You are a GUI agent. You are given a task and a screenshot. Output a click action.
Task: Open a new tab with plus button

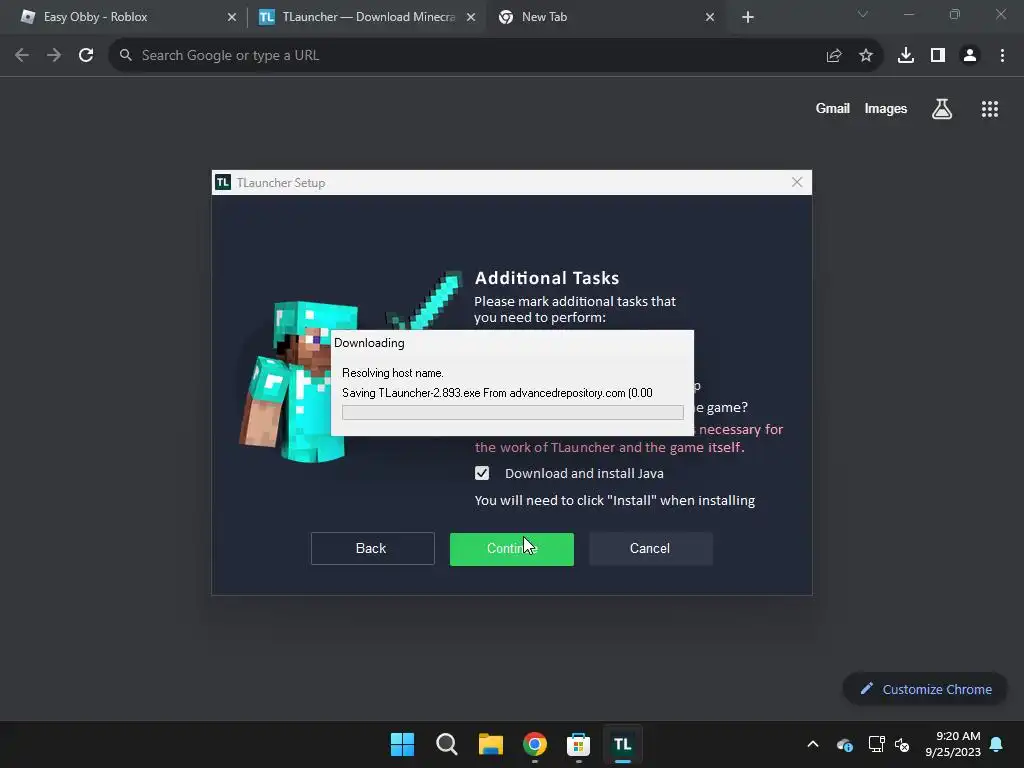coord(748,17)
